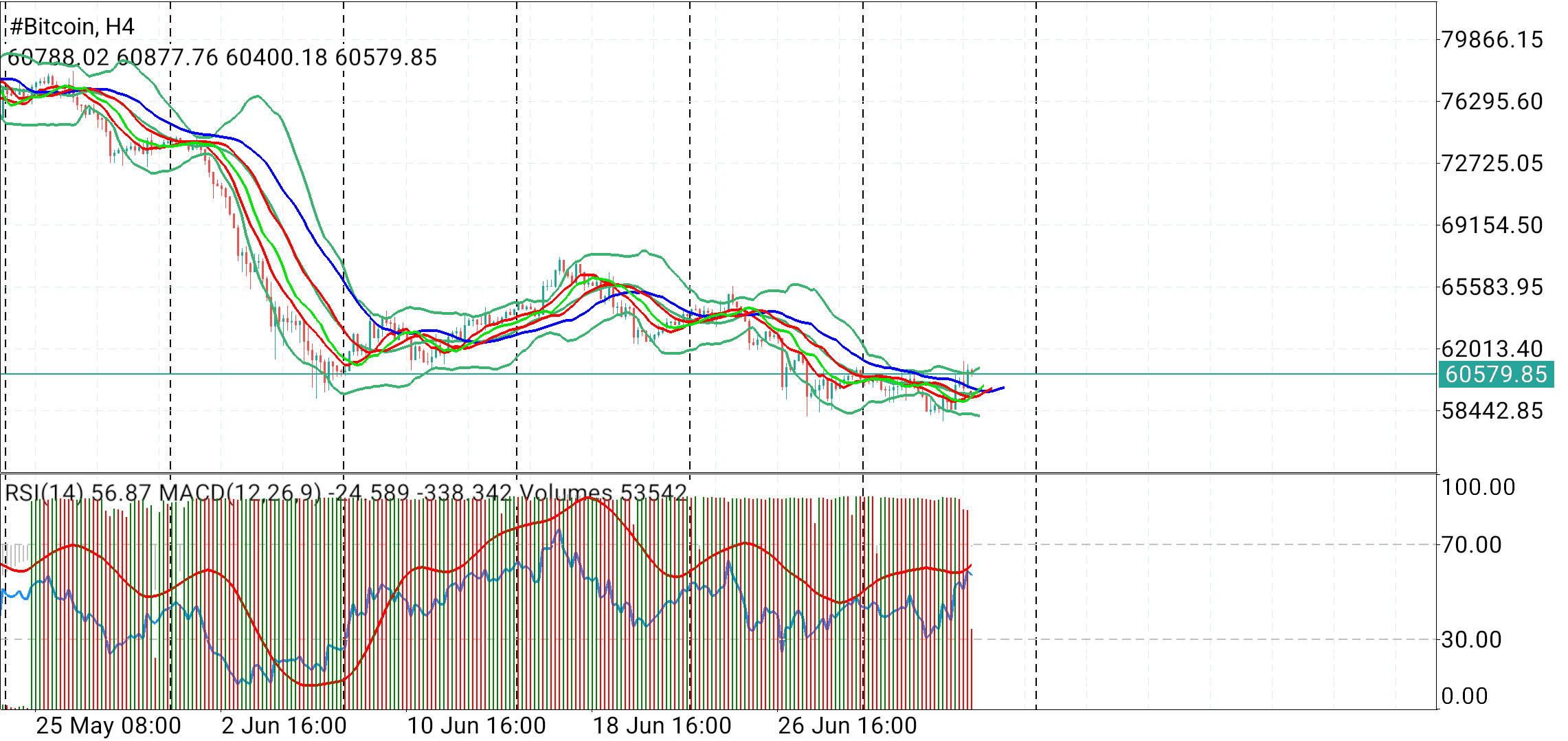Click the 0.00 indicator scale label
Viewport: 1568px width, 741px height.
coord(1464,696)
